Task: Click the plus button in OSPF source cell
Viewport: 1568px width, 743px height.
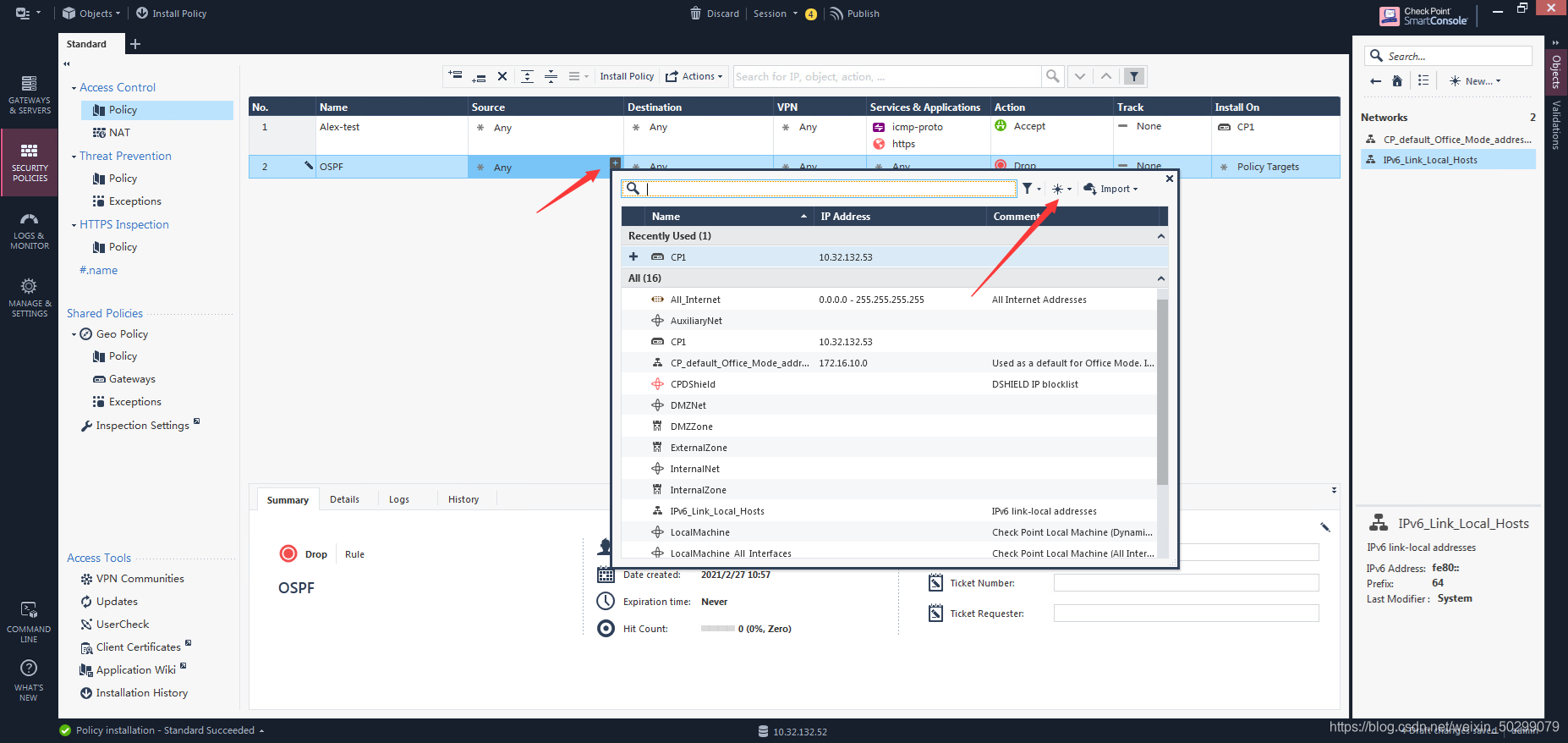Action: tap(615, 162)
